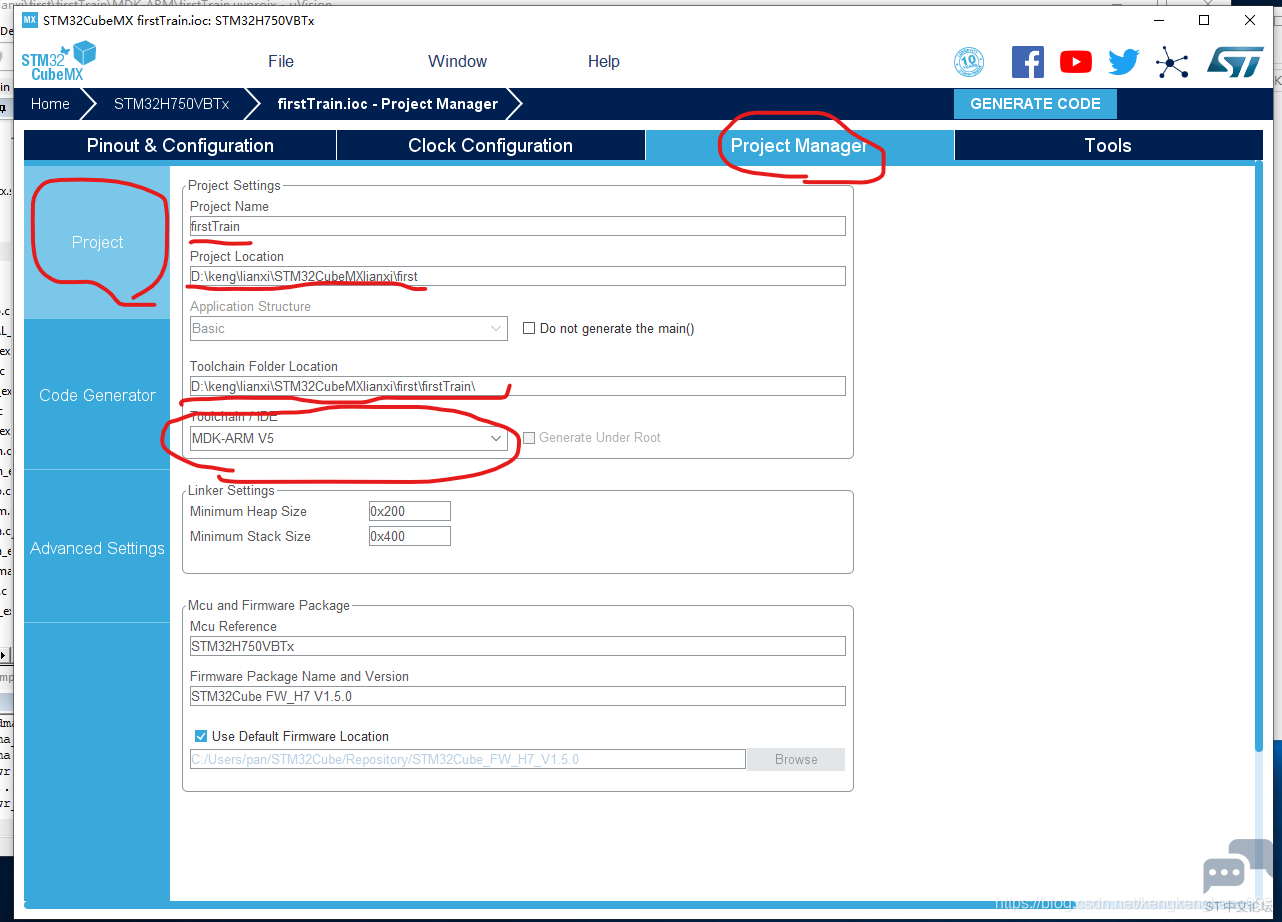
Task: Click the STM32CubeMX logo
Action: point(59,61)
